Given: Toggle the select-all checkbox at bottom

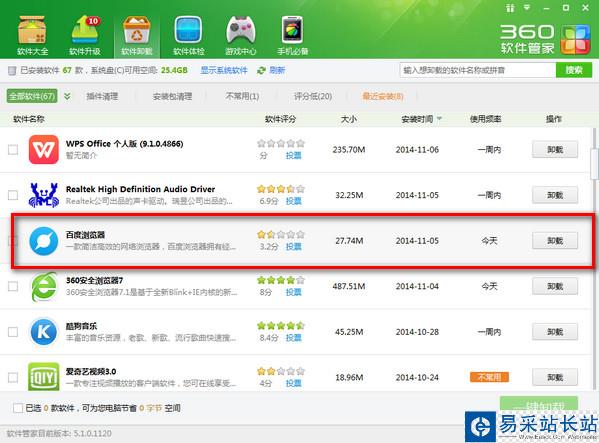Looking at the screenshot, I should (18, 408).
